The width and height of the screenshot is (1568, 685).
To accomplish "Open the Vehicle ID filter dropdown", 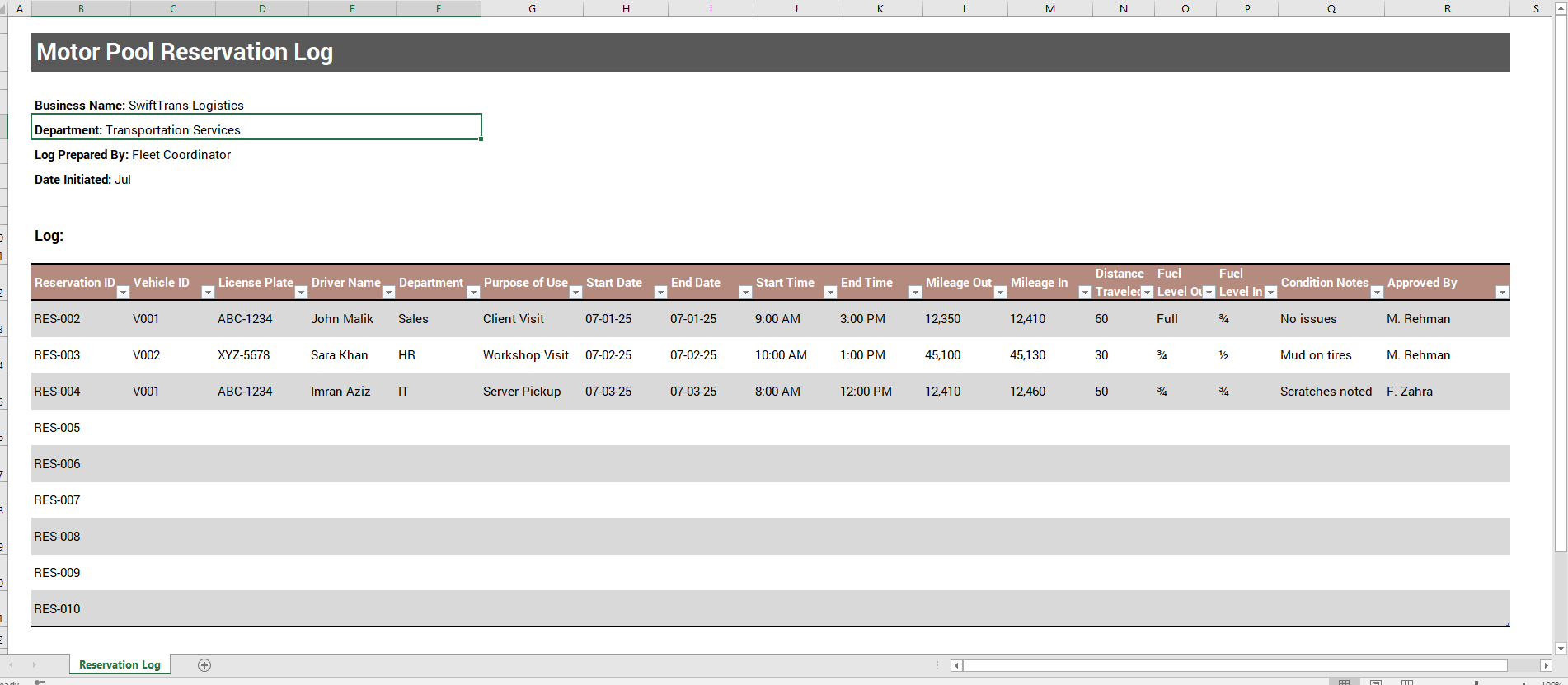I will 208,293.
